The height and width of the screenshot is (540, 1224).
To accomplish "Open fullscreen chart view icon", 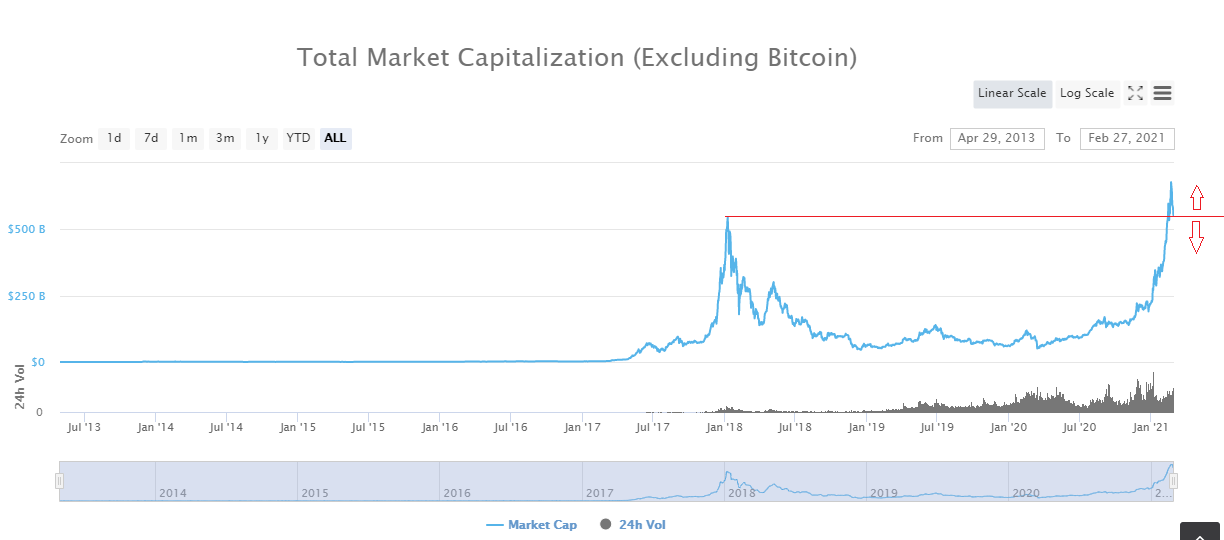I will click(x=1135, y=93).
